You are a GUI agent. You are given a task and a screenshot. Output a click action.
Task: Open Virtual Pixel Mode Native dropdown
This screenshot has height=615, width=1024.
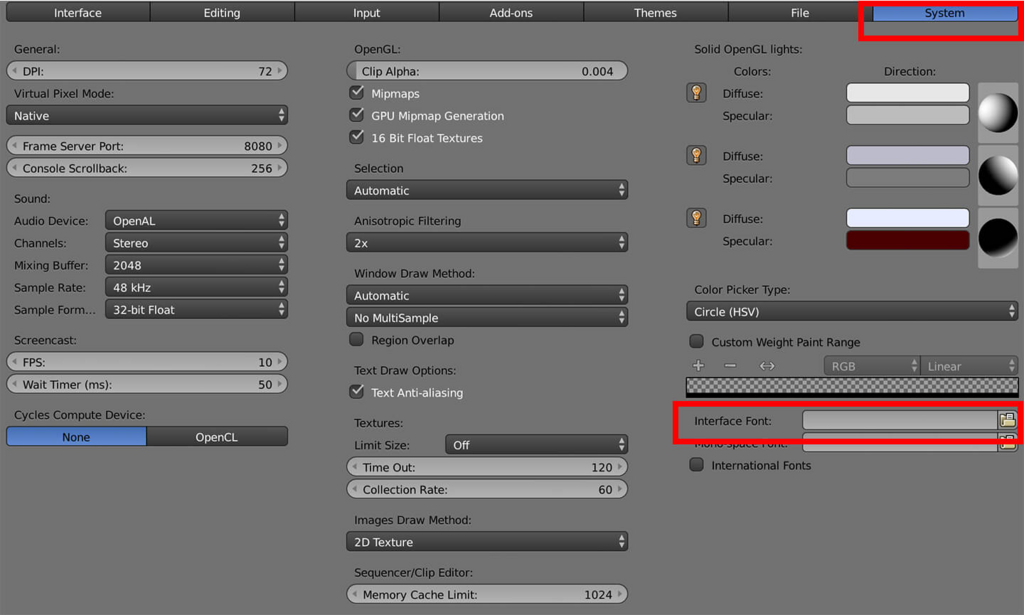click(x=147, y=116)
